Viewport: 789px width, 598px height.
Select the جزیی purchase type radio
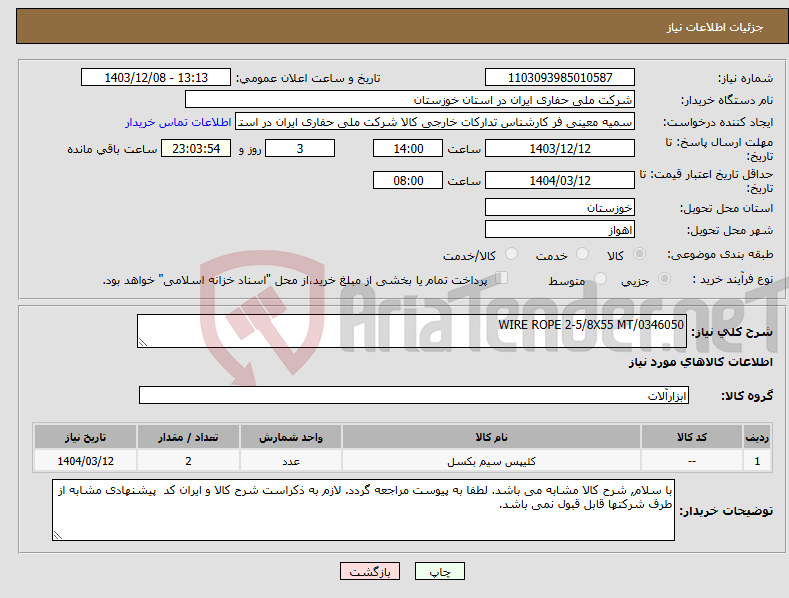click(664, 278)
